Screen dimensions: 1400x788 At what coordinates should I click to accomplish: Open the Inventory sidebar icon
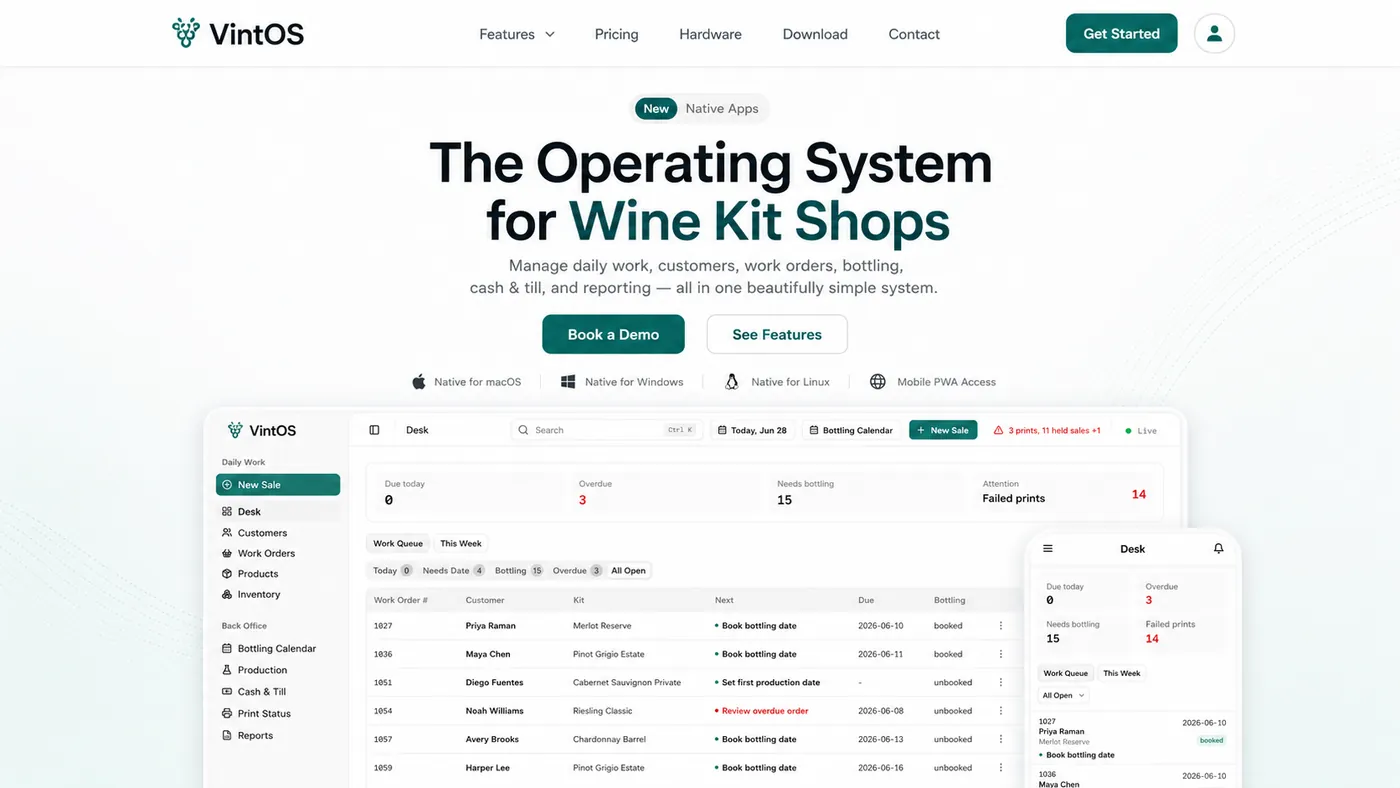[227, 594]
